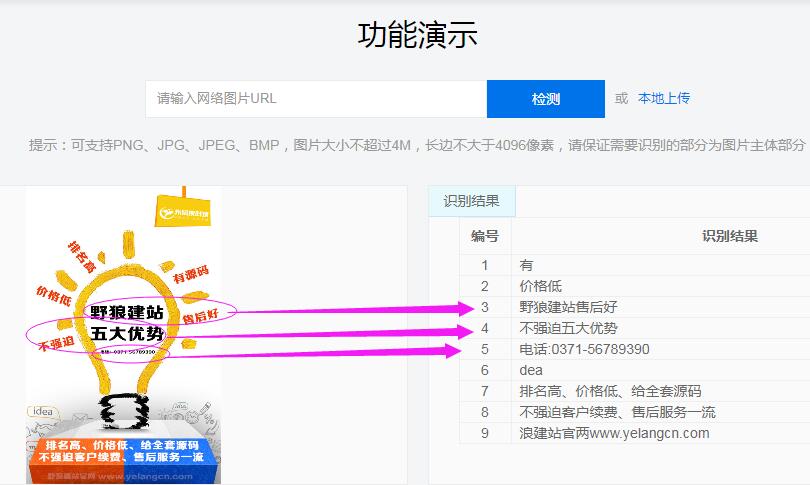Select result row 野狼建站售后好
The height and width of the screenshot is (485, 810).
click(569, 307)
